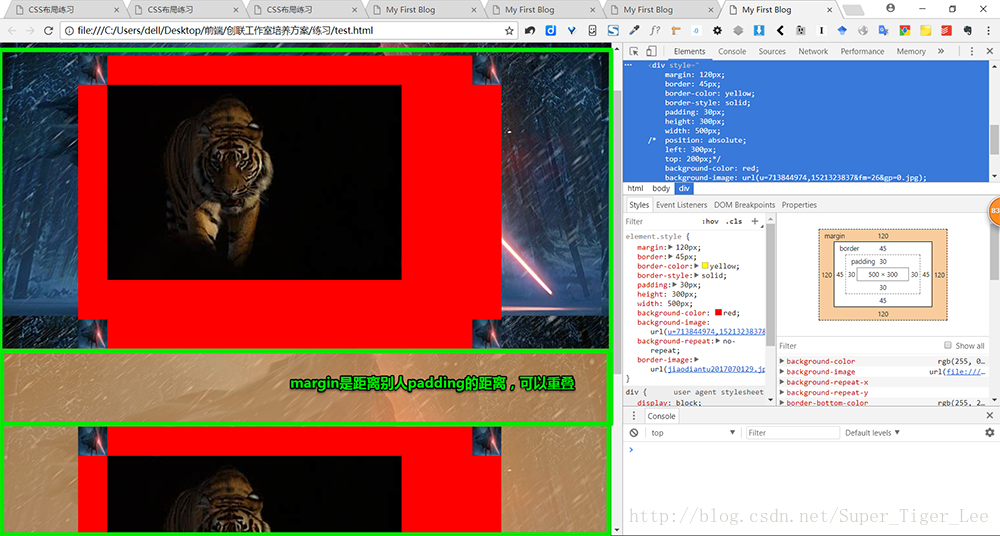This screenshot has height=536, width=1000.
Task: Open the Memory tab
Action: (911, 52)
